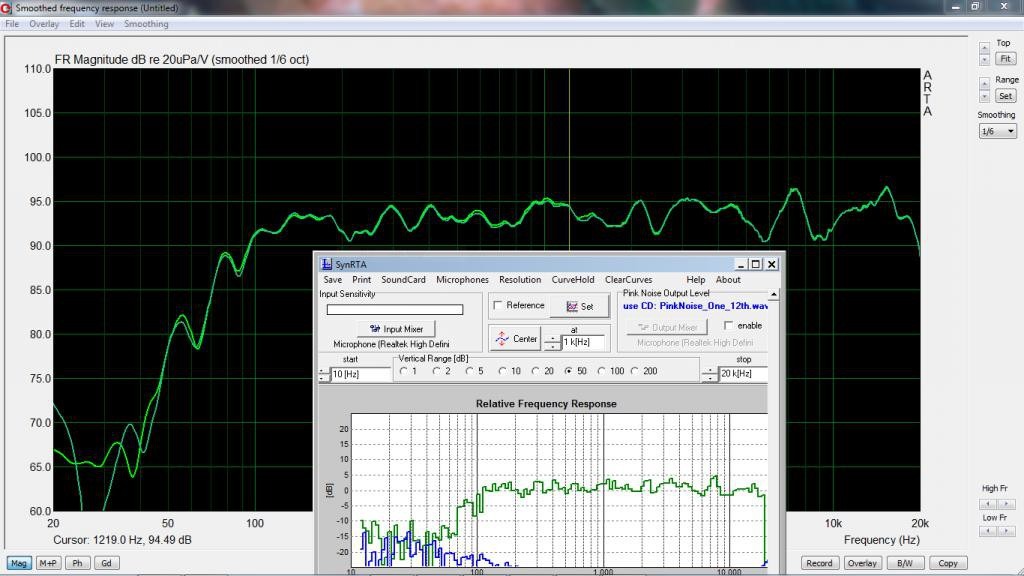Open the SoundCard menu in SynRTA
This screenshot has width=1024, height=576.
click(403, 280)
